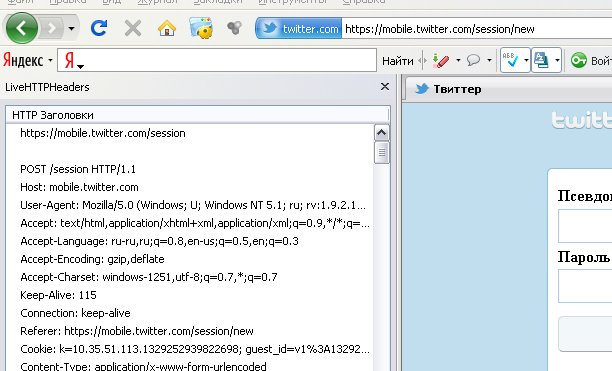Click the twitter.com site identity badge

tap(299, 28)
